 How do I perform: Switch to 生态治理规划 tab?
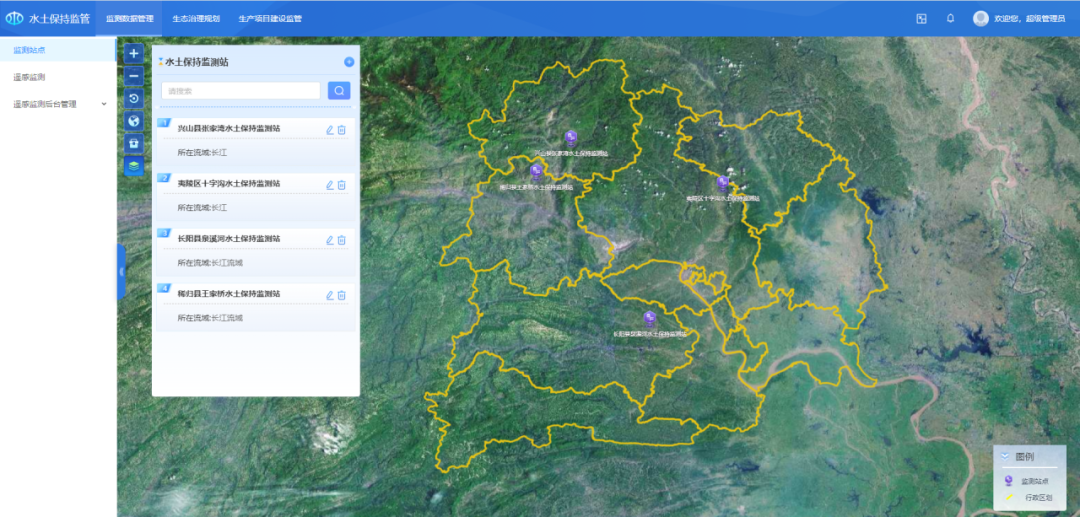coord(194,18)
